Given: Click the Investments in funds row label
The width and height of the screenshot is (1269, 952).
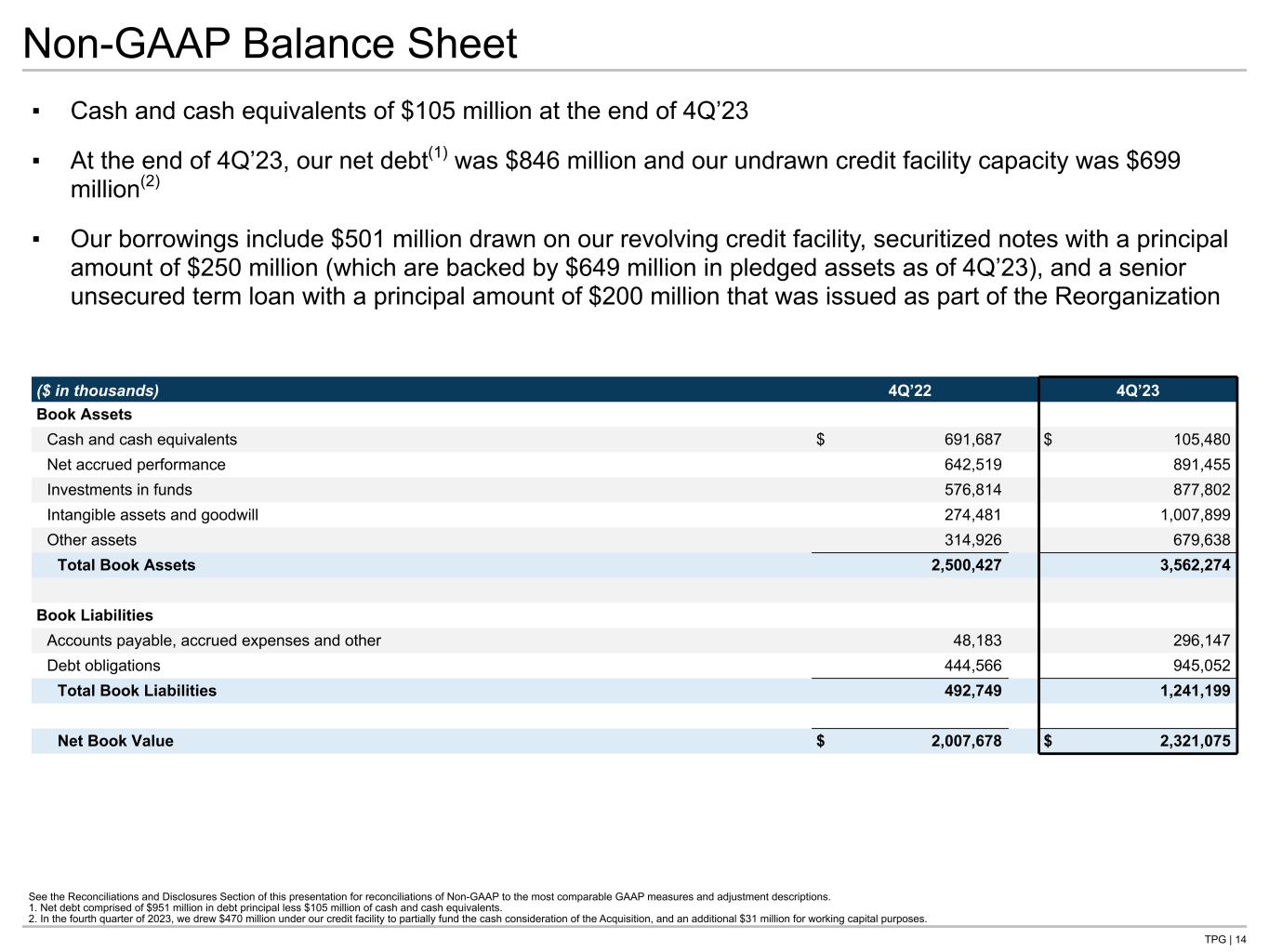Looking at the screenshot, I should 119,490.
